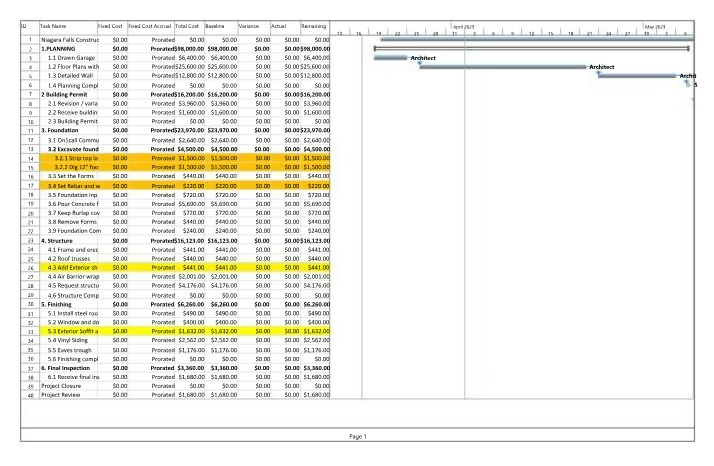
Task: Click the 5.1 Install steel roo task
Action: coord(73,313)
